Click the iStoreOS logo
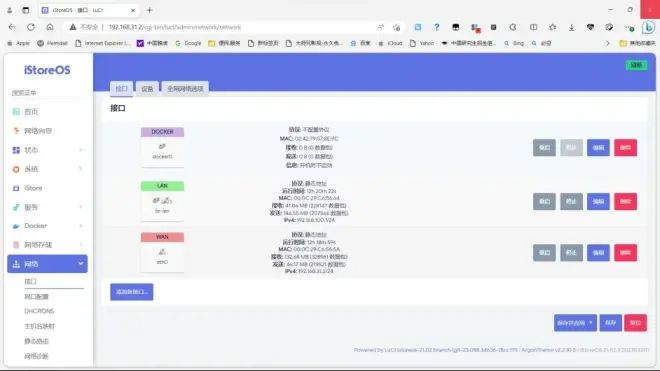Image resolution: width=660 pixels, height=371 pixels. tap(47, 70)
